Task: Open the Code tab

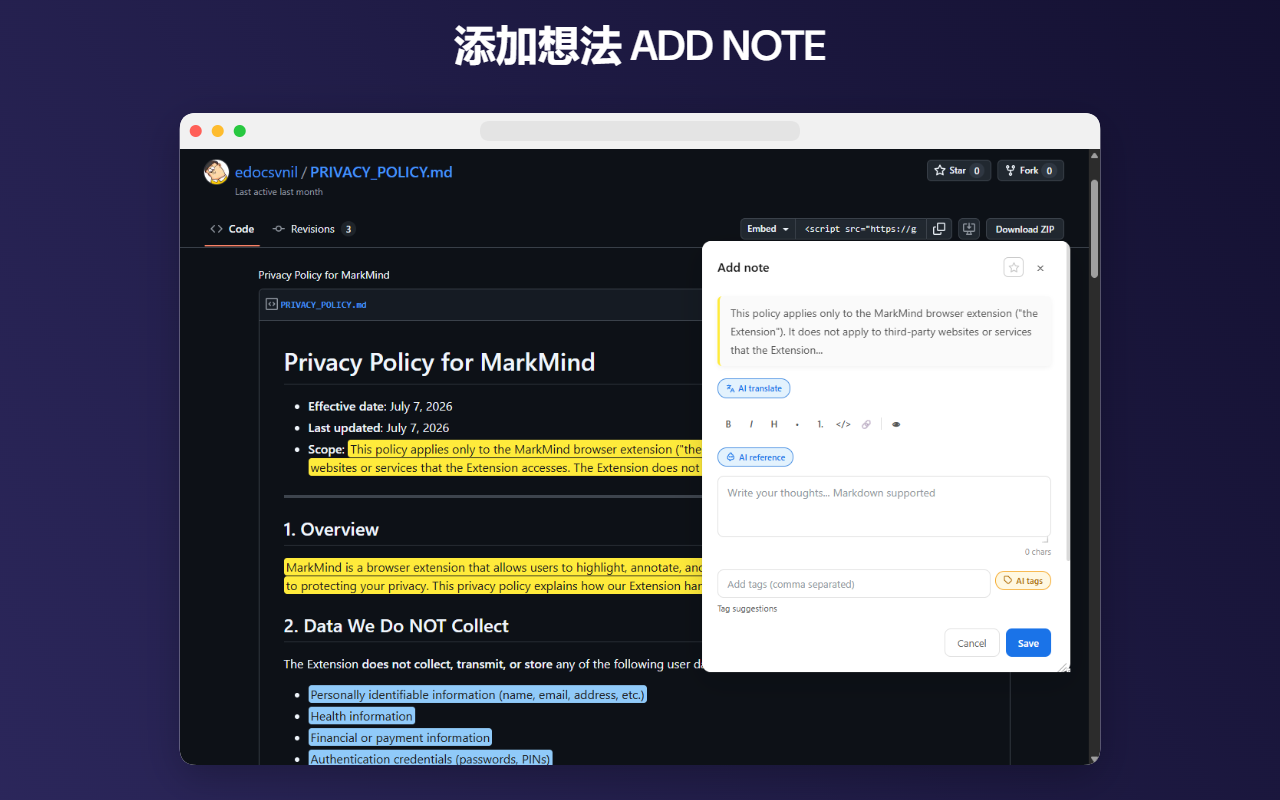Action: (x=232, y=229)
